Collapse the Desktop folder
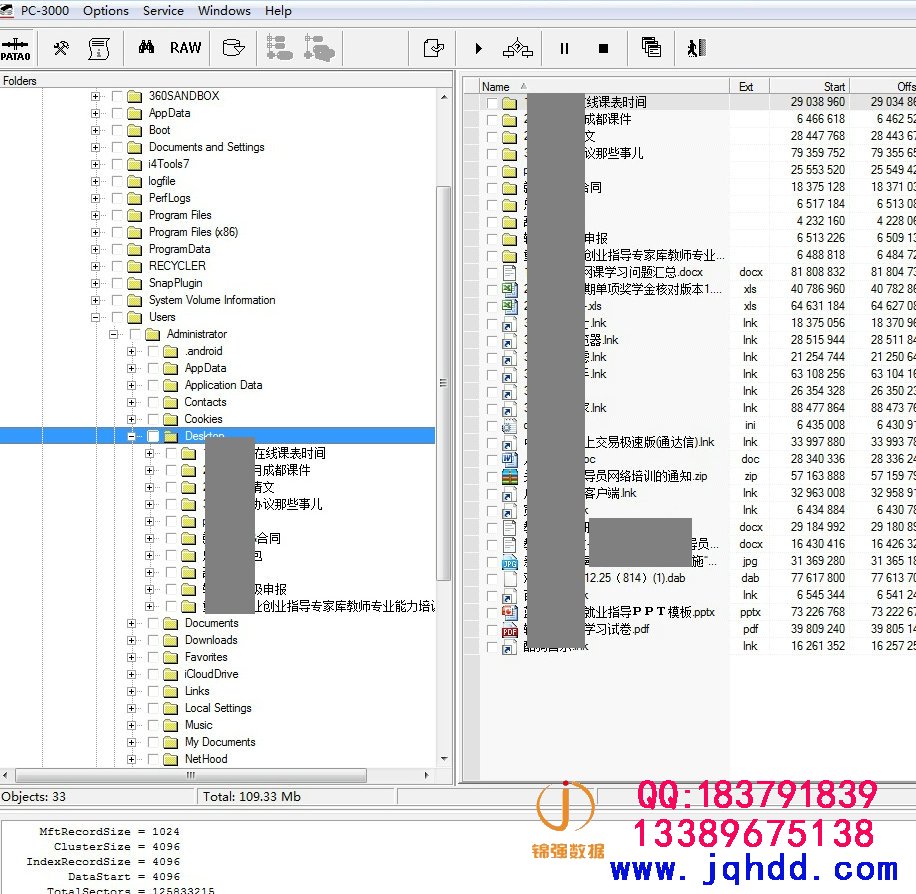This screenshot has width=916, height=894. [131, 436]
